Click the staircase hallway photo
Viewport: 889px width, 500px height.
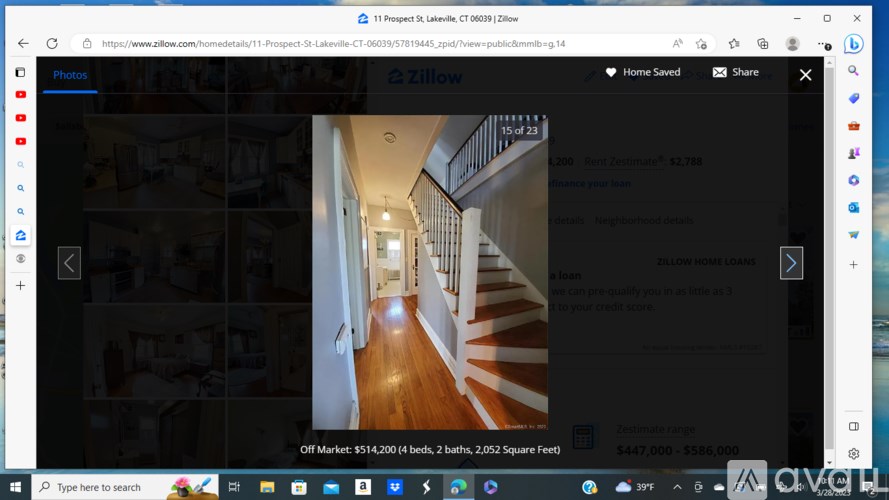(x=430, y=272)
